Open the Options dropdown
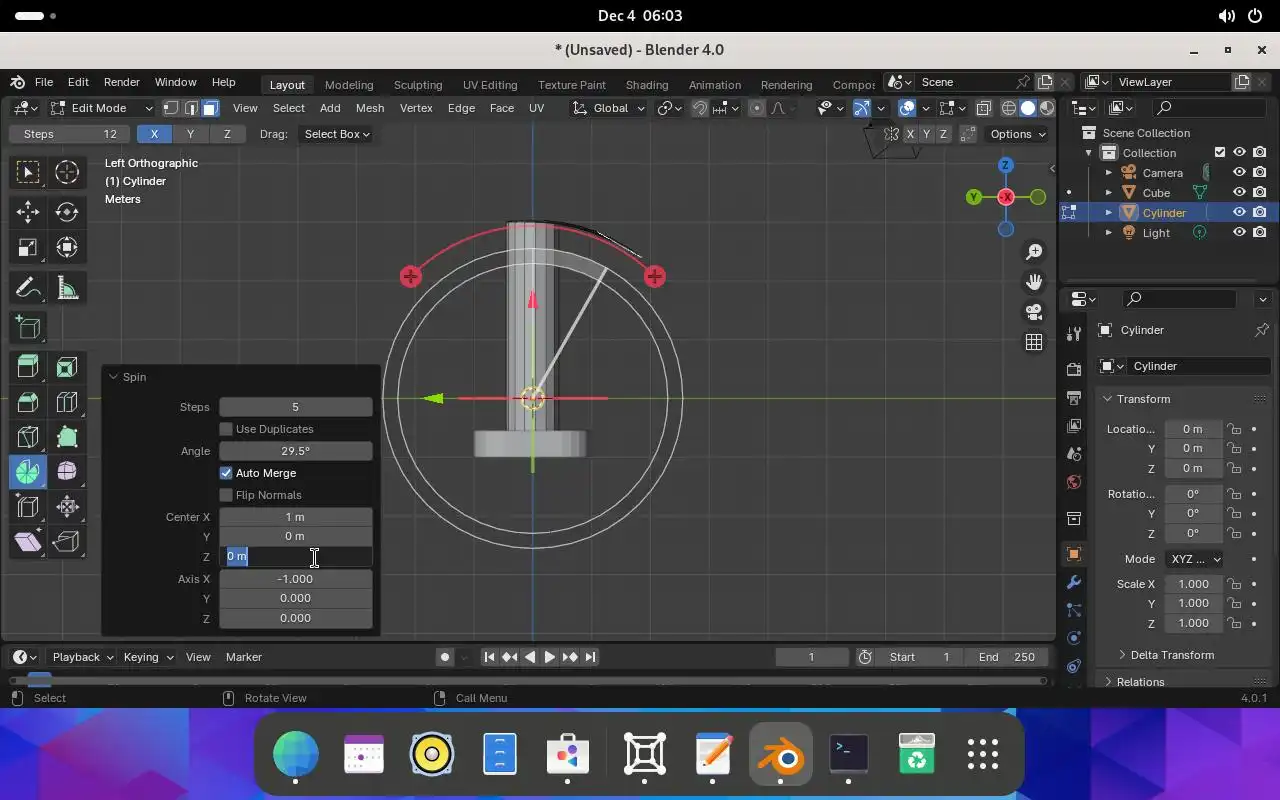Image resolution: width=1280 pixels, height=800 pixels. [1018, 134]
